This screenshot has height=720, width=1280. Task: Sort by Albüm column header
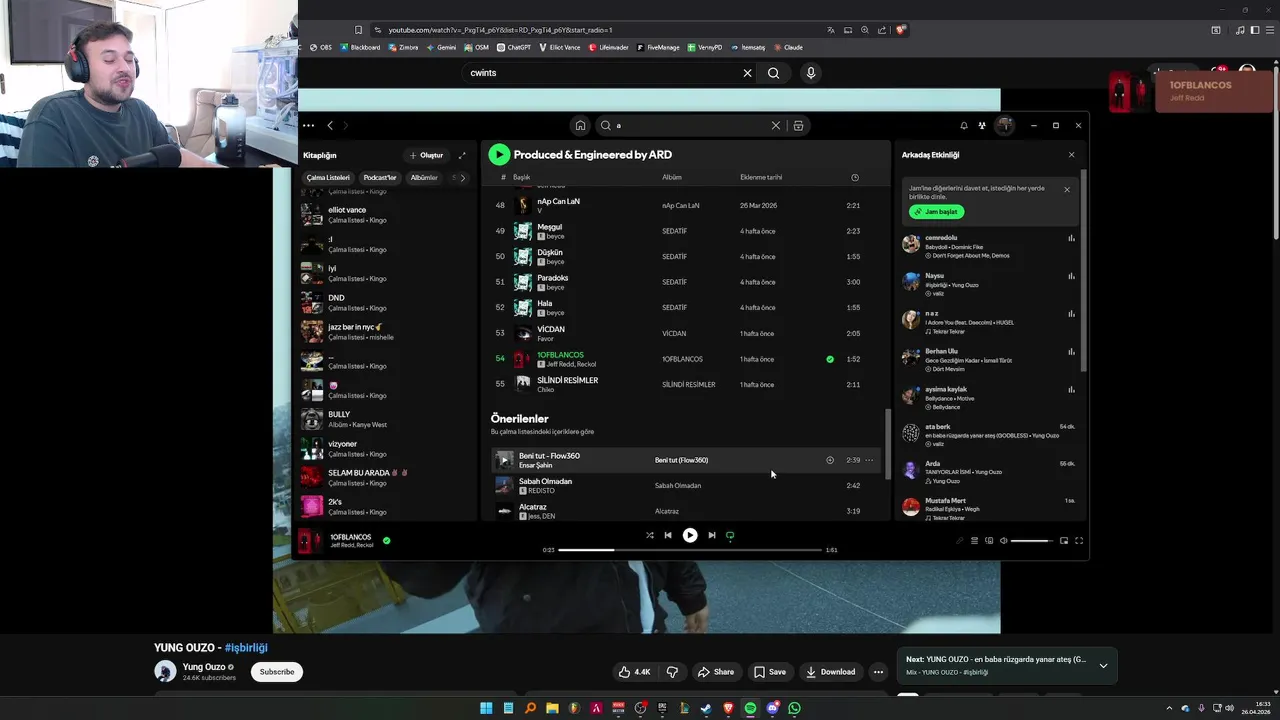tap(672, 177)
